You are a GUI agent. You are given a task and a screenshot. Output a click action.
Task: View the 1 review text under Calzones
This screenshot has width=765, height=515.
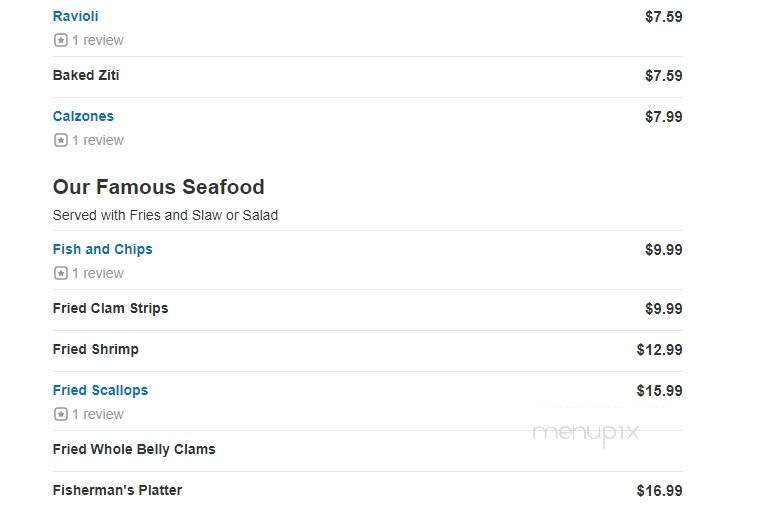click(98, 141)
